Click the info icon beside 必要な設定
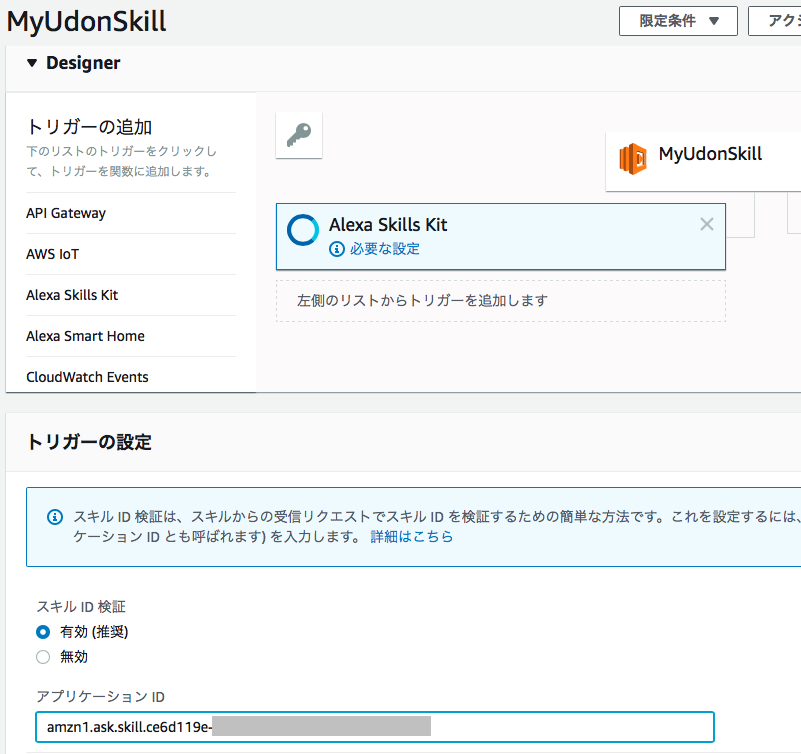The width and height of the screenshot is (801, 754). click(x=336, y=249)
